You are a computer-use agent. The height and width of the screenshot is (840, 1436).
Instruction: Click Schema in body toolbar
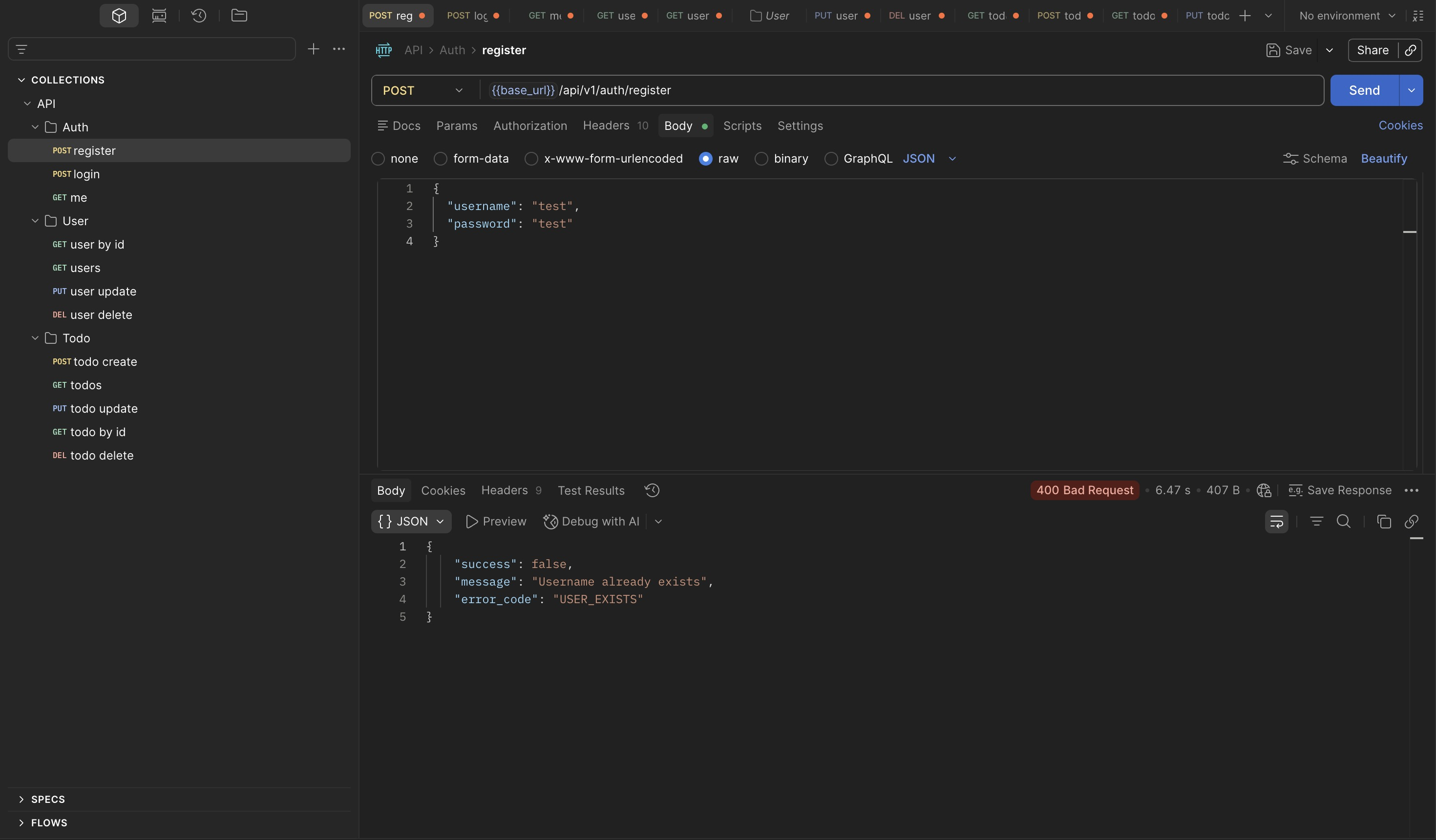[1315, 158]
